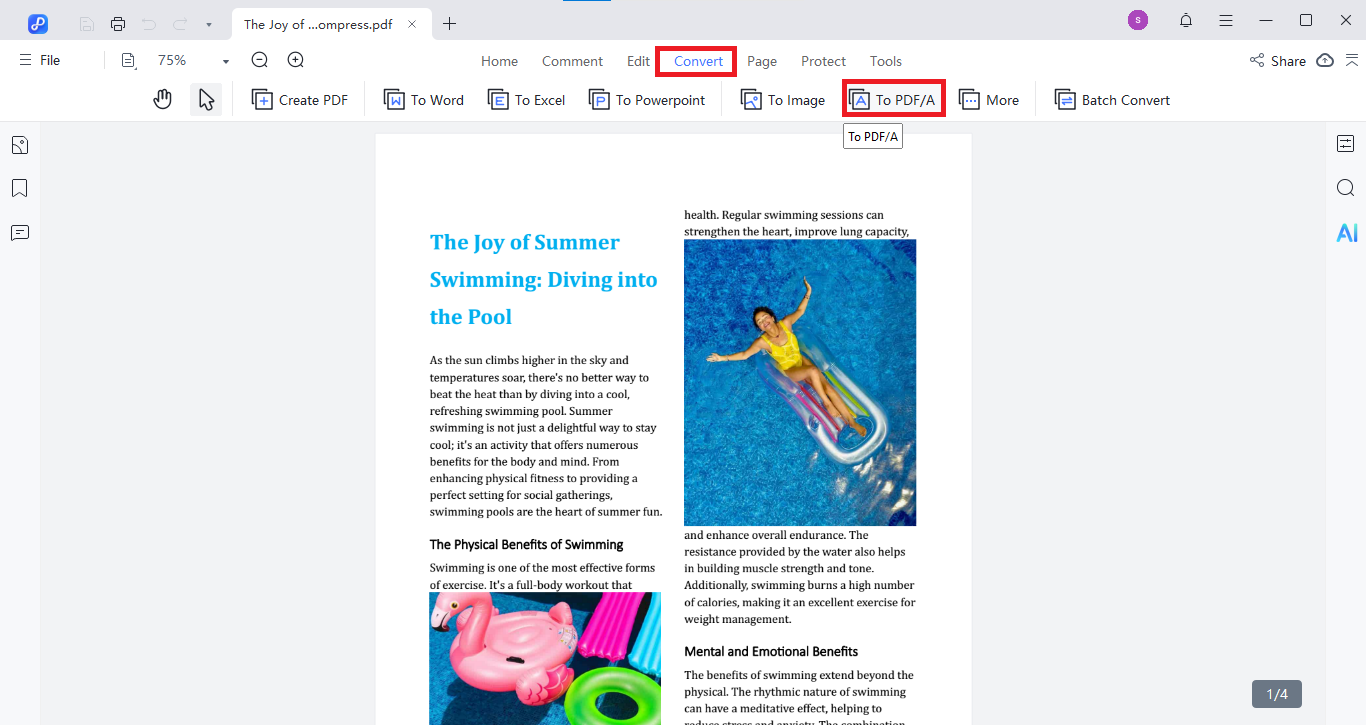Image resolution: width=1366 pixels, height=725 pixels.
Task: Open the Bookmarks panel
Action: (19, 187)
